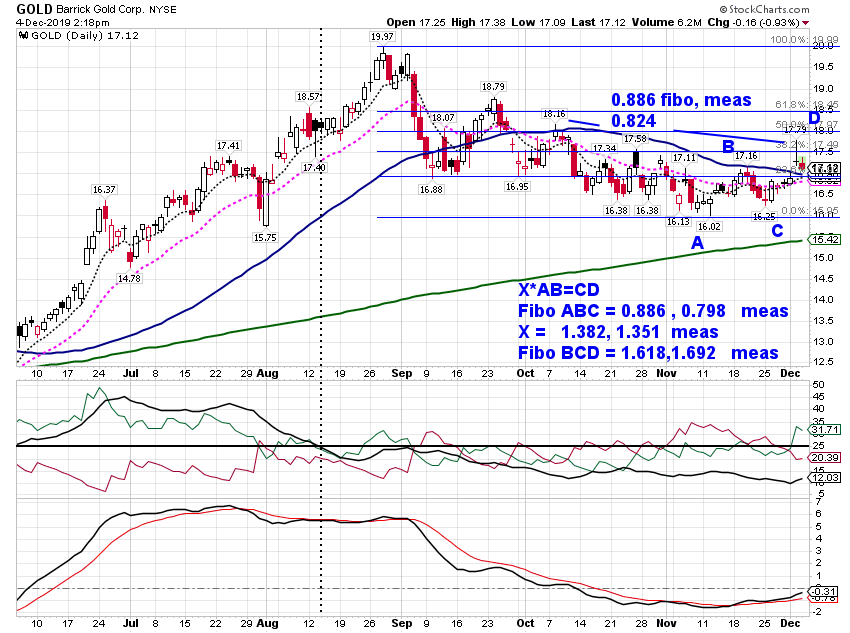Screen dimensions: 850x633
Task: Click the pattern point B label
Action: click(x=728, y=146)
